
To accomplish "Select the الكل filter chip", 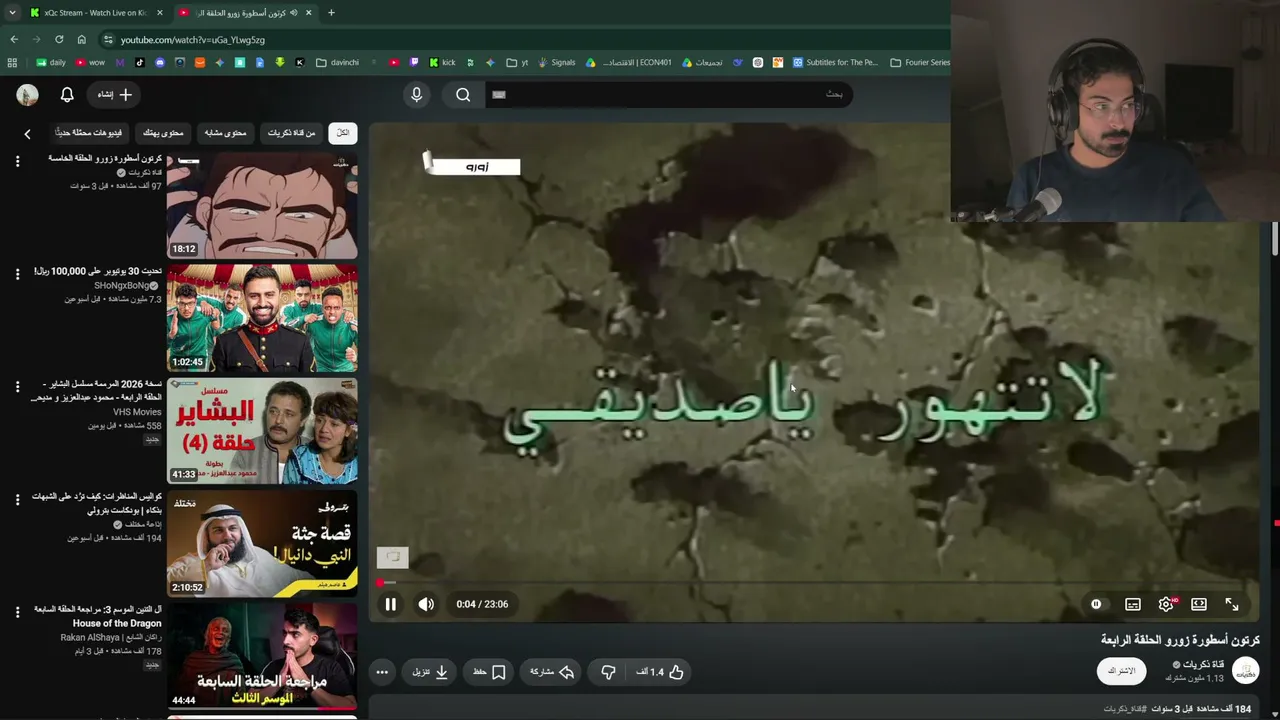I will pos(342,133).
